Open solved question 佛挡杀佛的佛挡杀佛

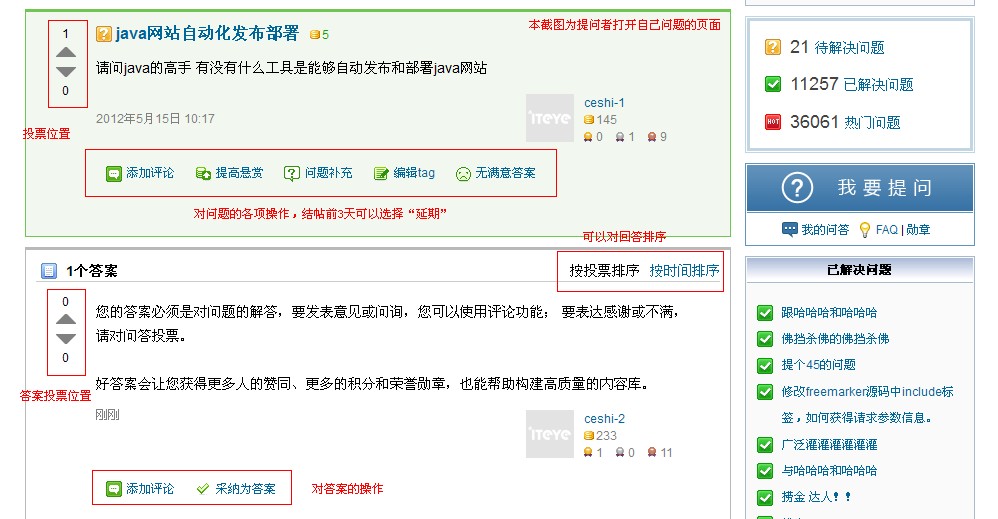(835, 339)
